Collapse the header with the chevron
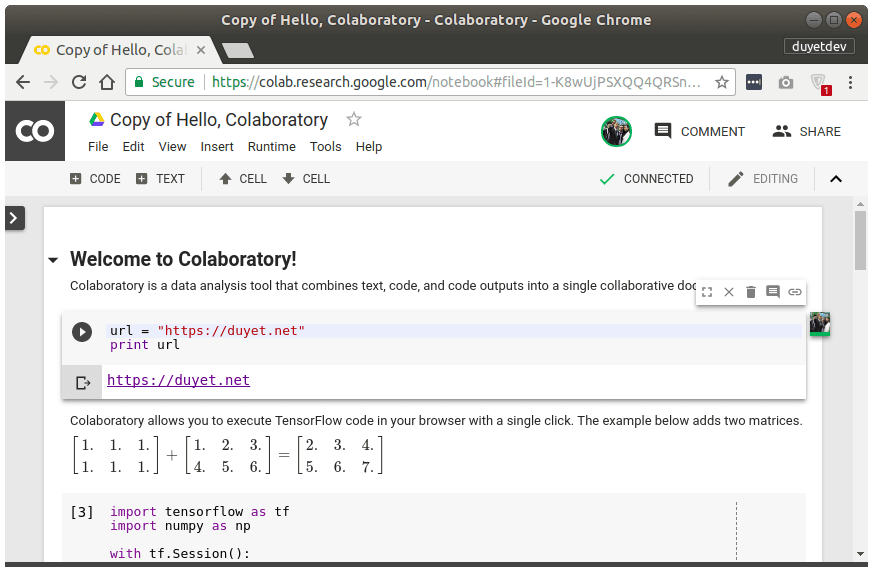Image resolution: width=877 pixels, height=576 pixels. (837, 178)
